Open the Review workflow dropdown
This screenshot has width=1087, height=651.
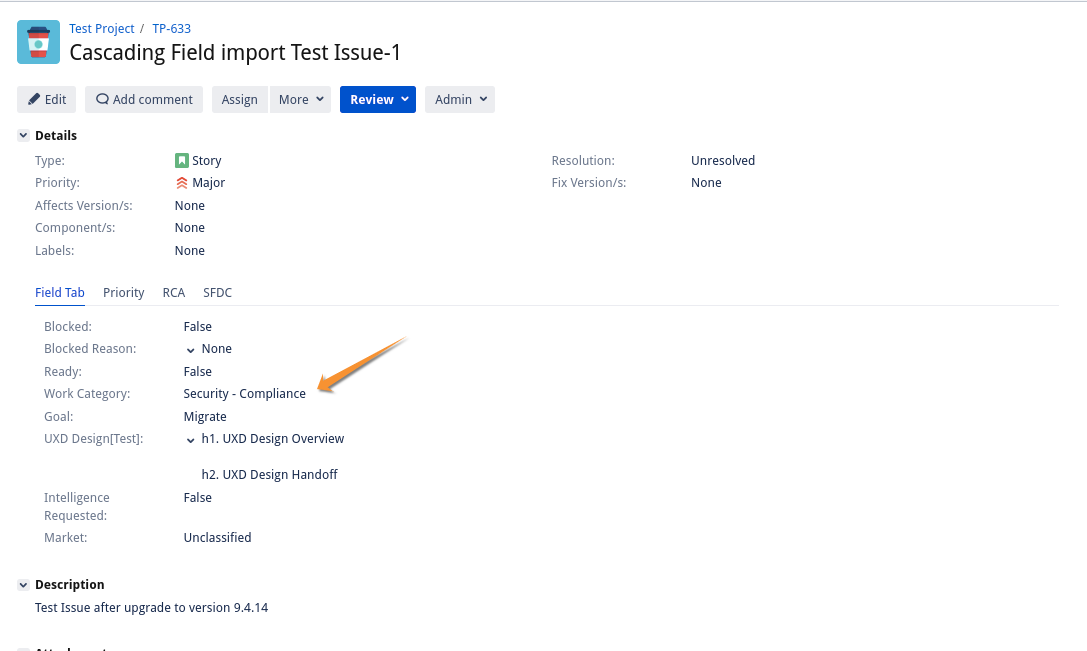tap(378, 99)
